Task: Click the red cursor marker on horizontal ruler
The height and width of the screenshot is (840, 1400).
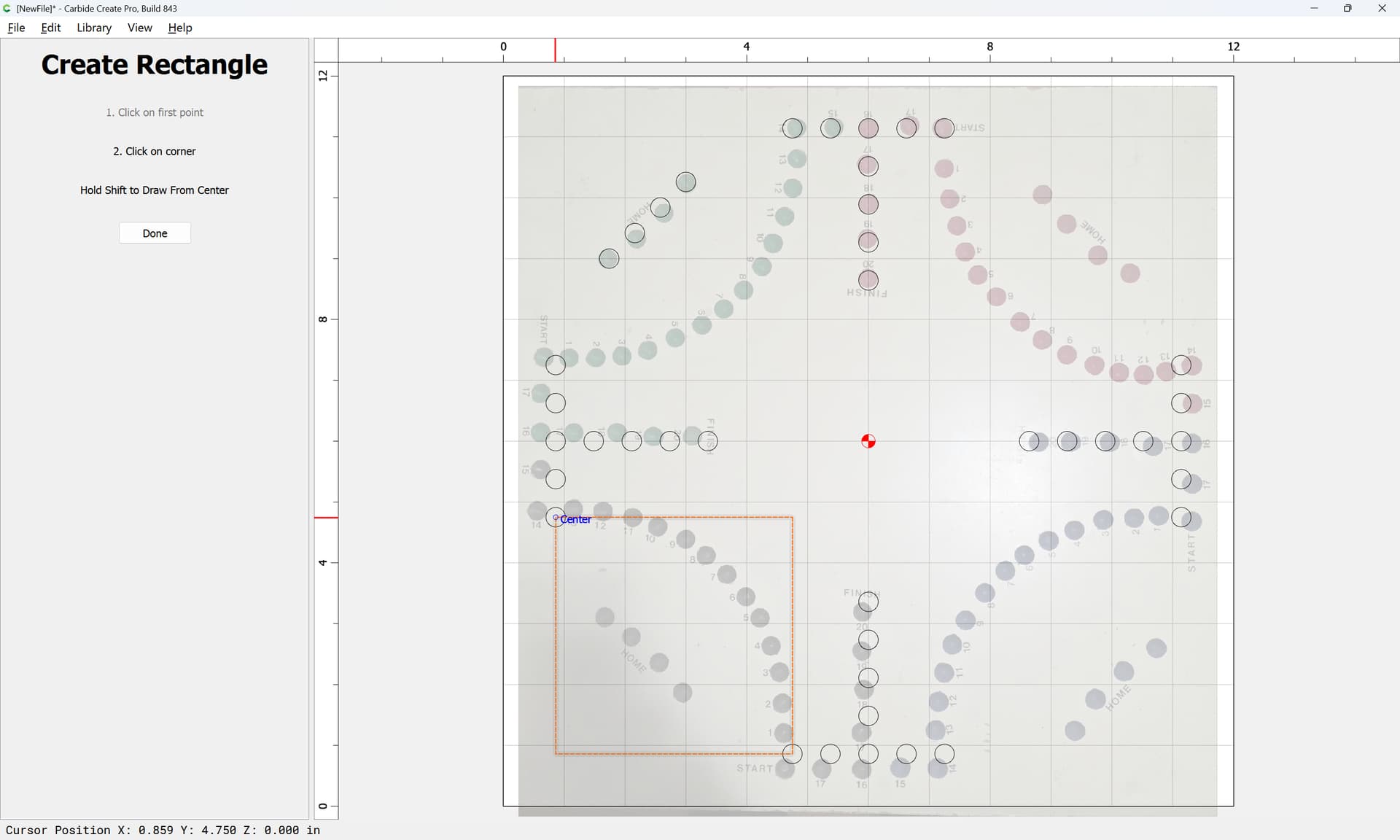Action: 555,50
